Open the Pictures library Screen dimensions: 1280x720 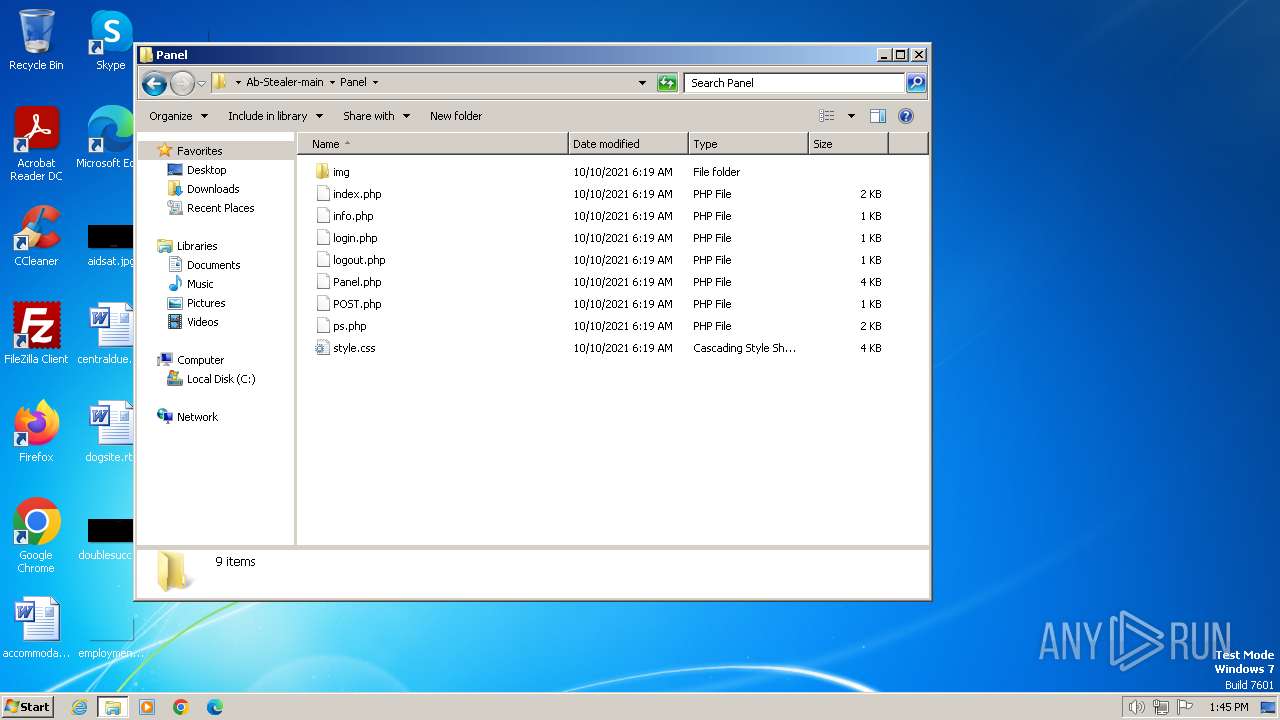pyautogui.click(x=206, y=303)
